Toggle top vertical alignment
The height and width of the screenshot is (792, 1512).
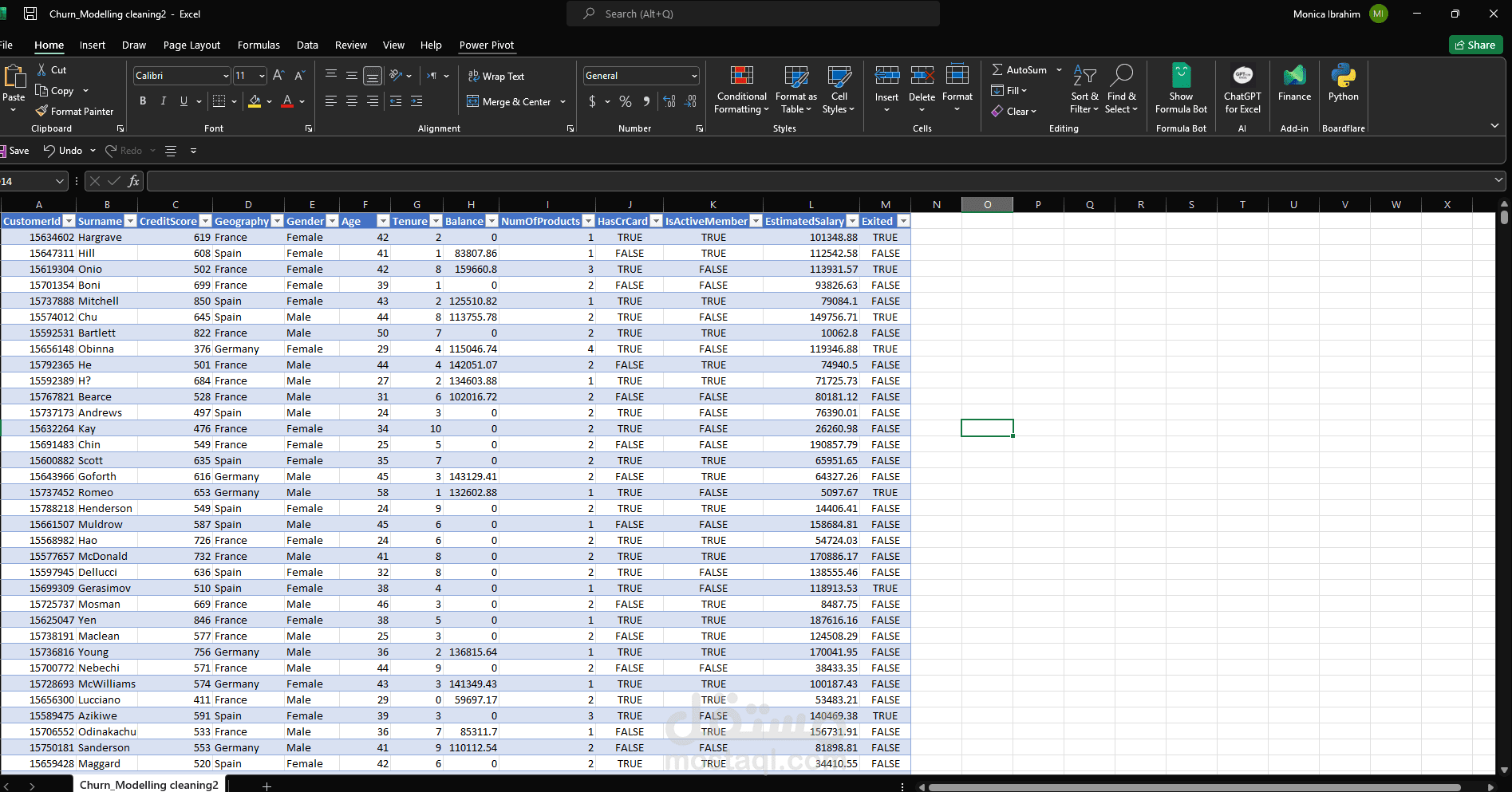coord(331,75)
